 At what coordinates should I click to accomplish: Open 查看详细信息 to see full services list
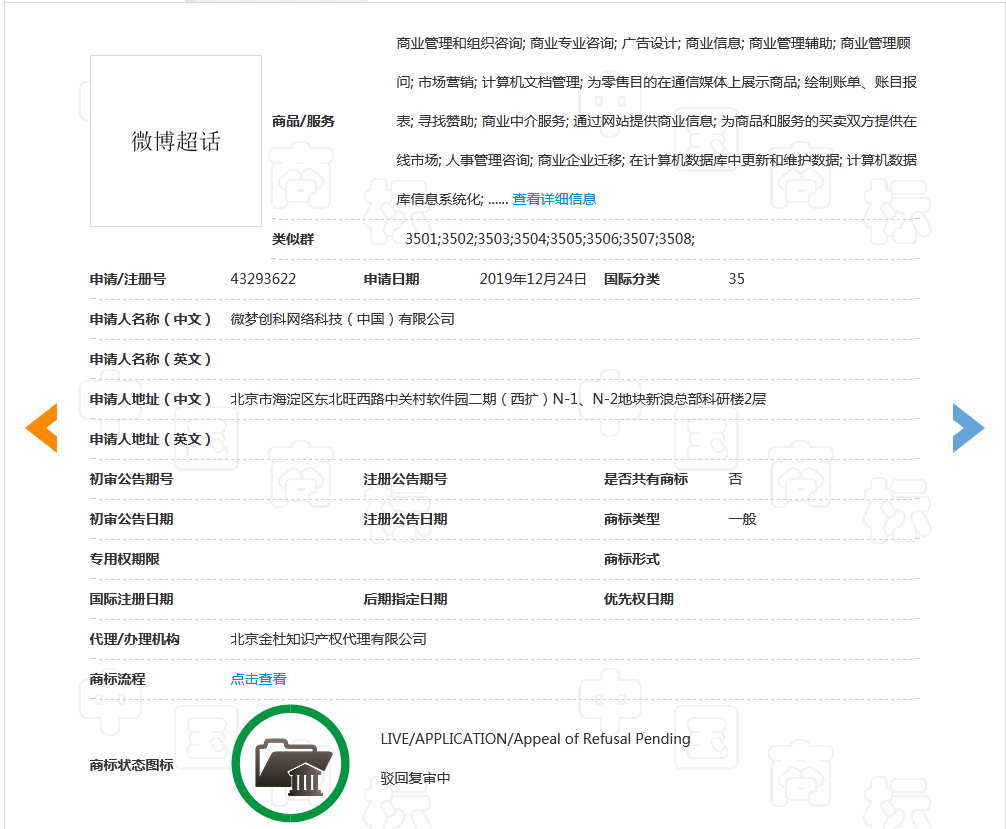552,199
